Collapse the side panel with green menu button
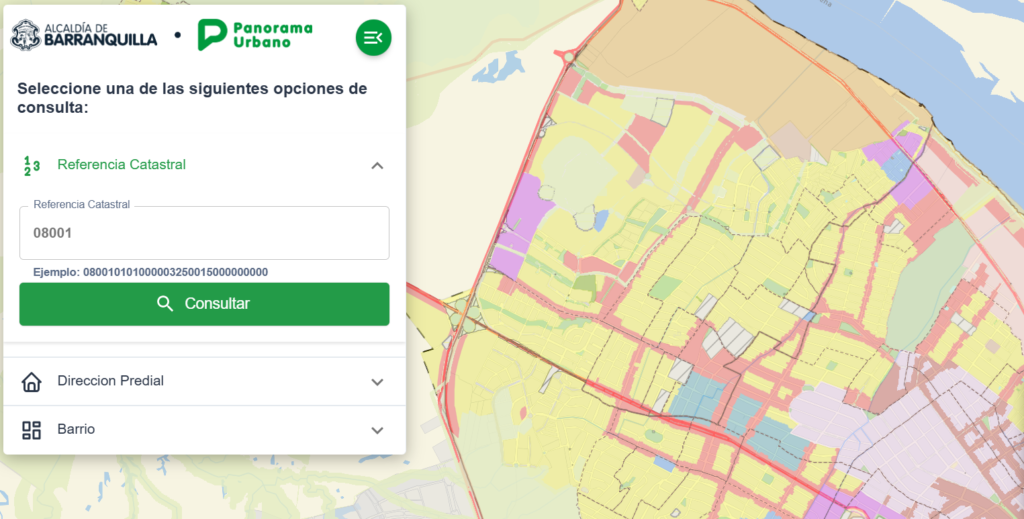Viewport: 1024px width, 519px height. pyautogui.click(x=373, y=38)
